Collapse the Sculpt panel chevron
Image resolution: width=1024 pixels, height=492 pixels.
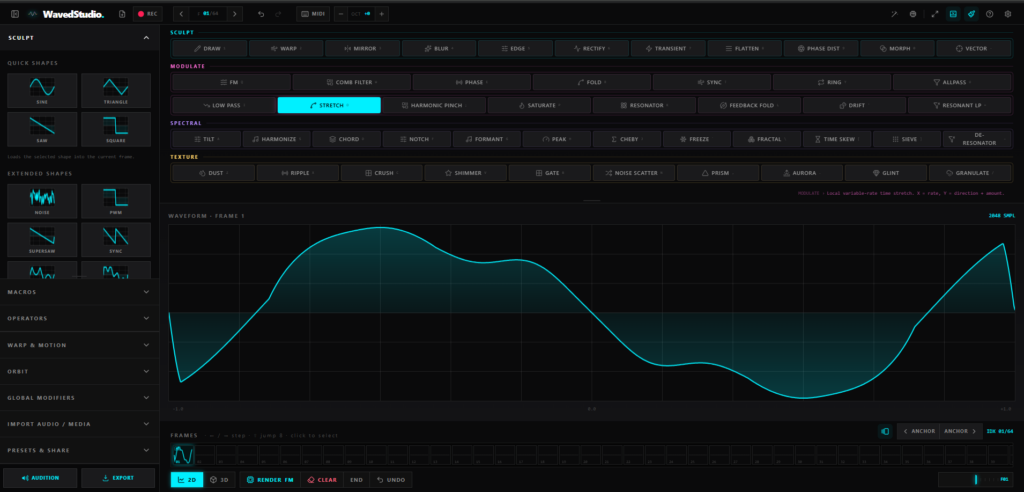pyautogui.click(x=146, y=38)
